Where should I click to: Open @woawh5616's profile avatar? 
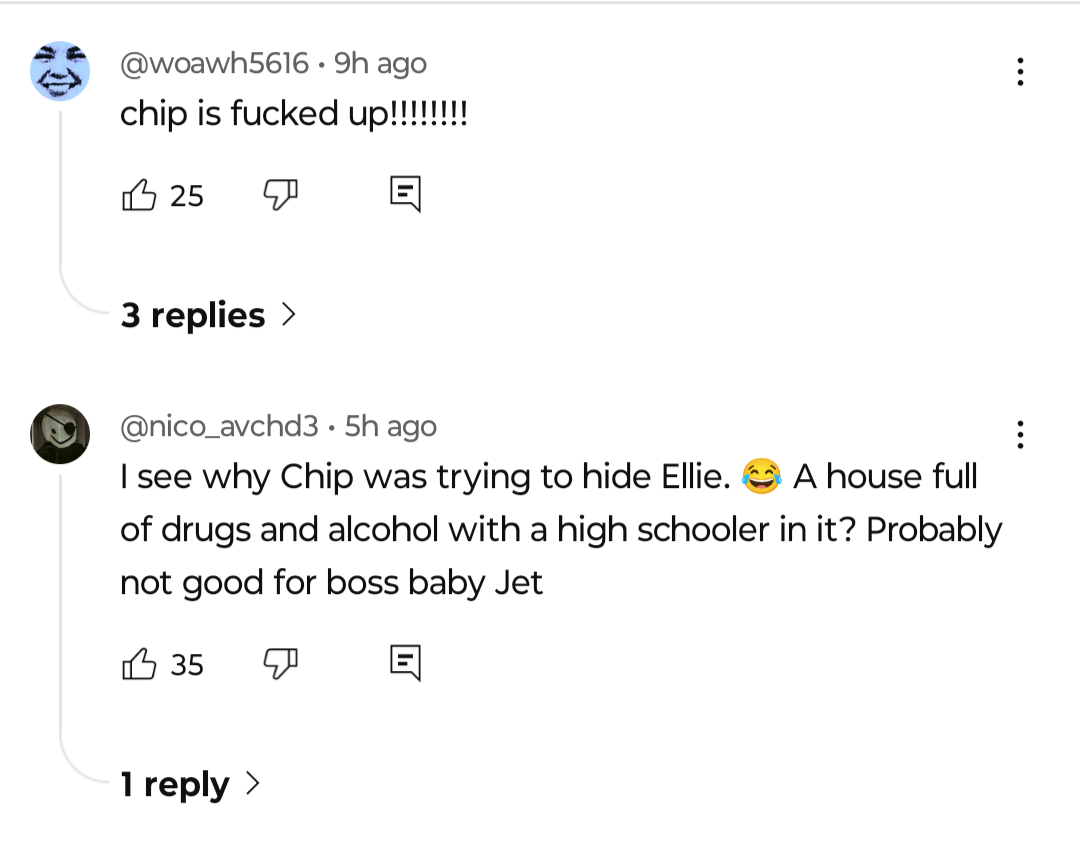point(60,71)
